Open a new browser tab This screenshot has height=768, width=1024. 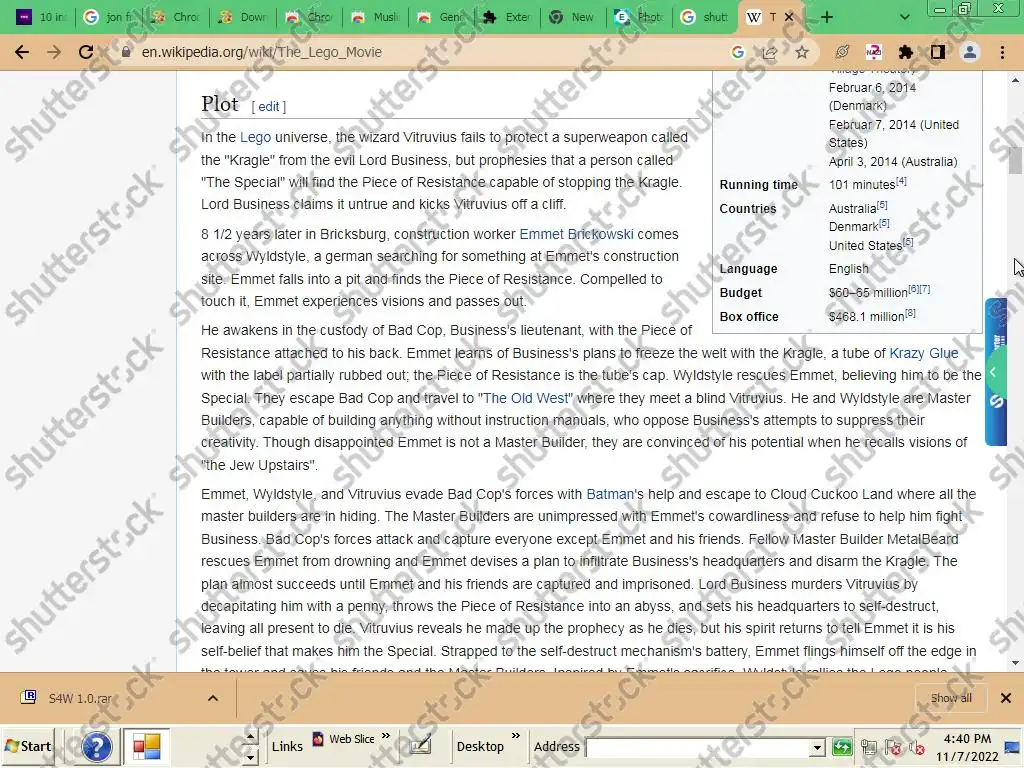[x=827, y=17]
